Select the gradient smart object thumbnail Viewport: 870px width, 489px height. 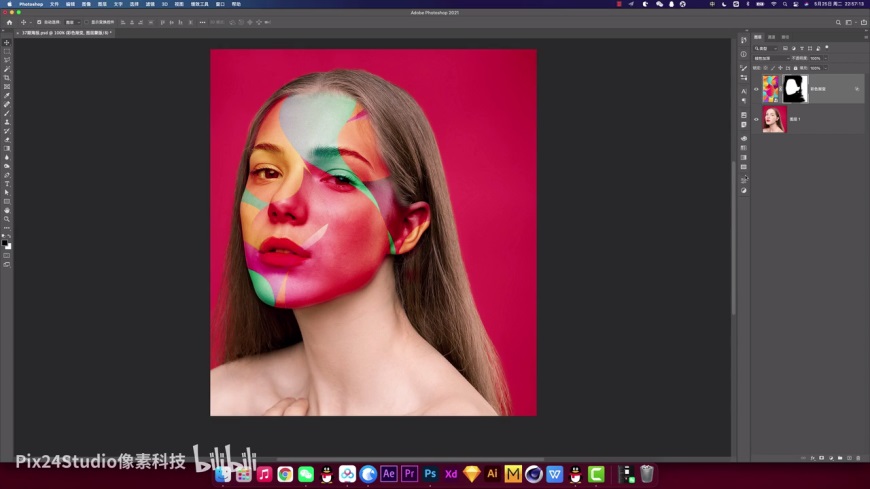tap(770, 89)
